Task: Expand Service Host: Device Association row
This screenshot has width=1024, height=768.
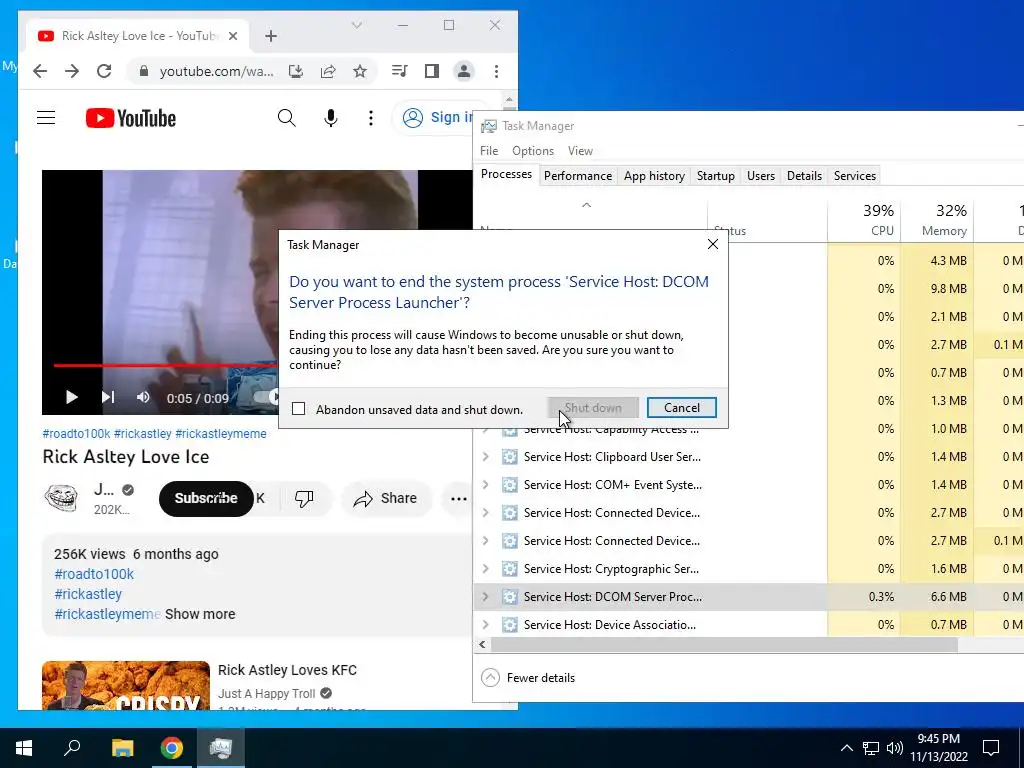Action: pyautogui.click(x=485, y=624)
